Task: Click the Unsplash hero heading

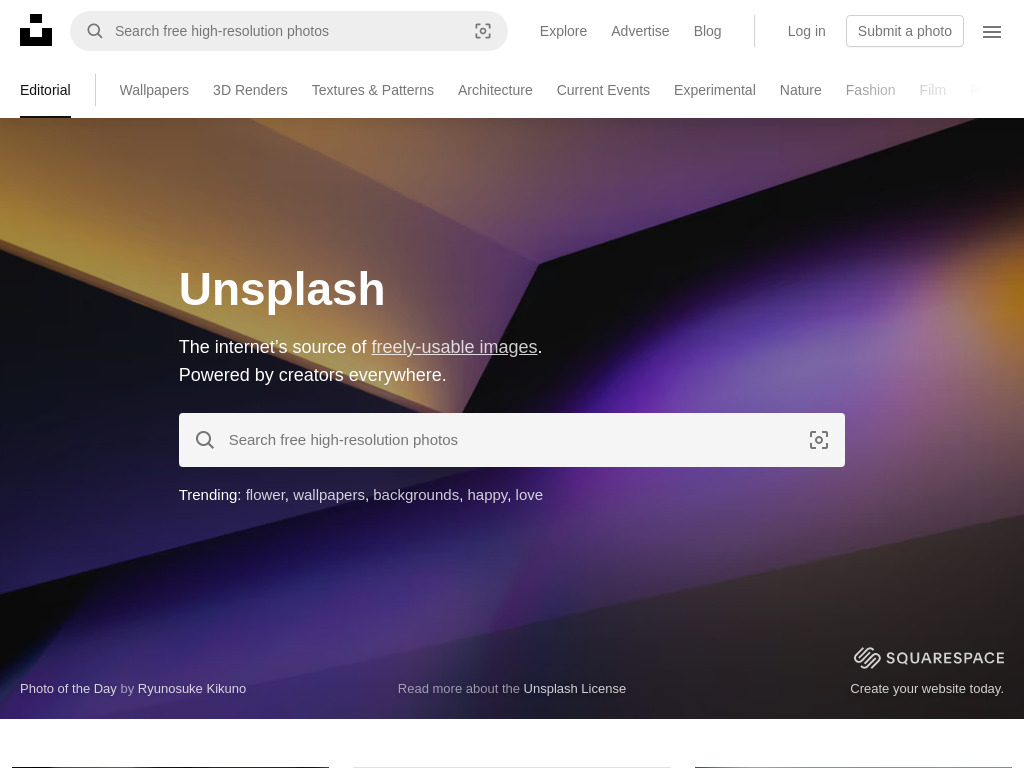Action: (x=282, y=289)
